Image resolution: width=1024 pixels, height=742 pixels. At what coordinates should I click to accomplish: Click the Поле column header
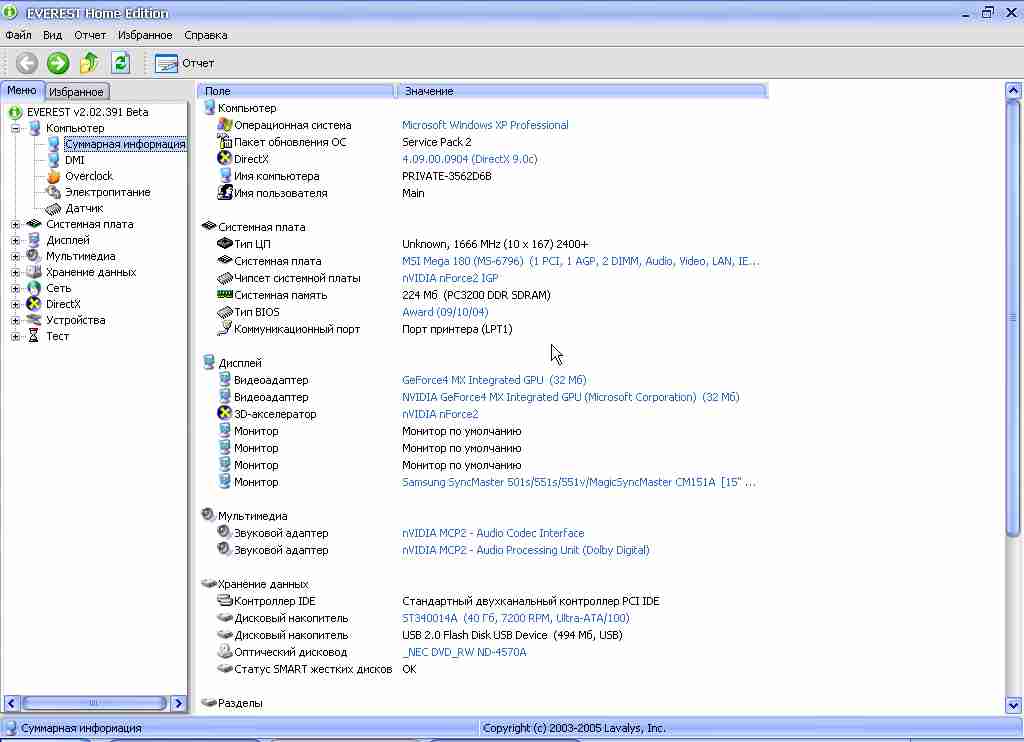[296, 91]
